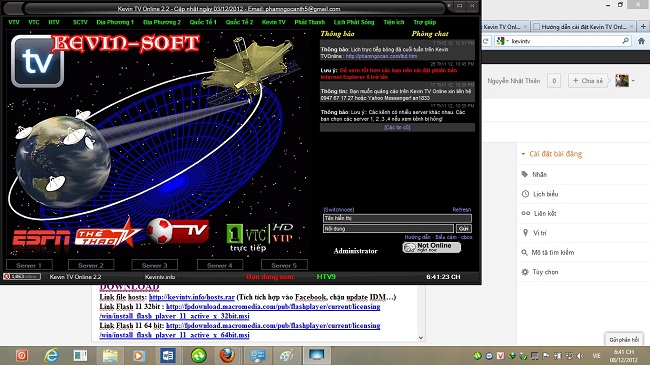The width and height of the screenshot is (650, 365).
Task: Open the Kevin TV menu
Action: click(274, 22)
